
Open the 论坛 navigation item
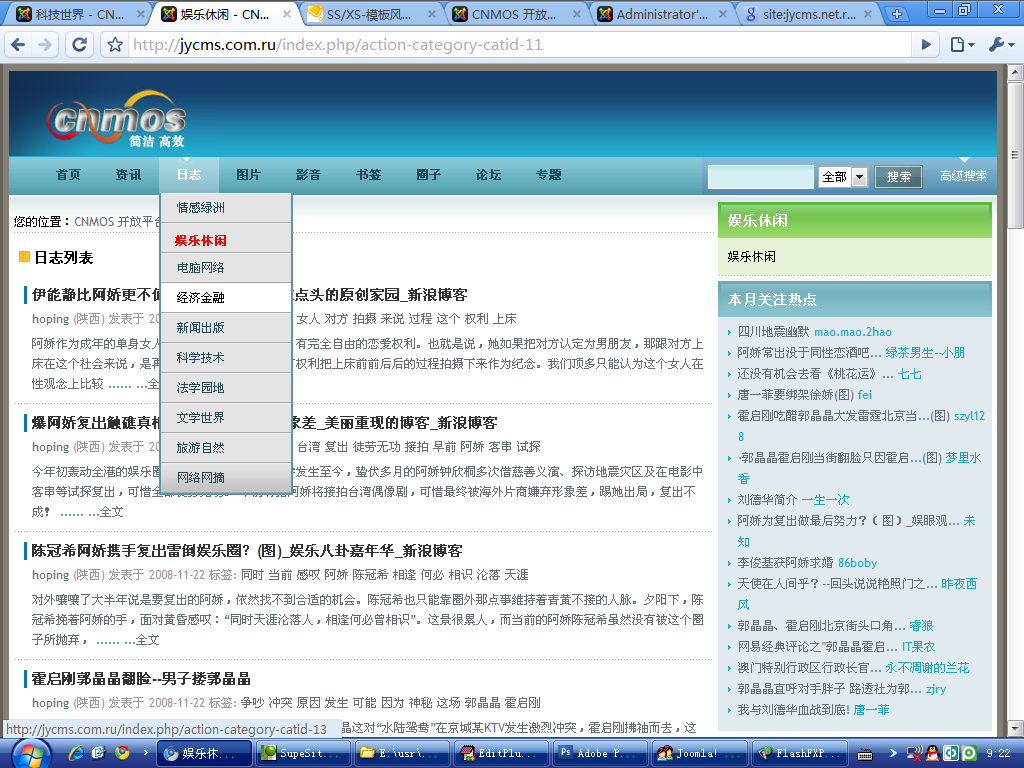[488, 175]
